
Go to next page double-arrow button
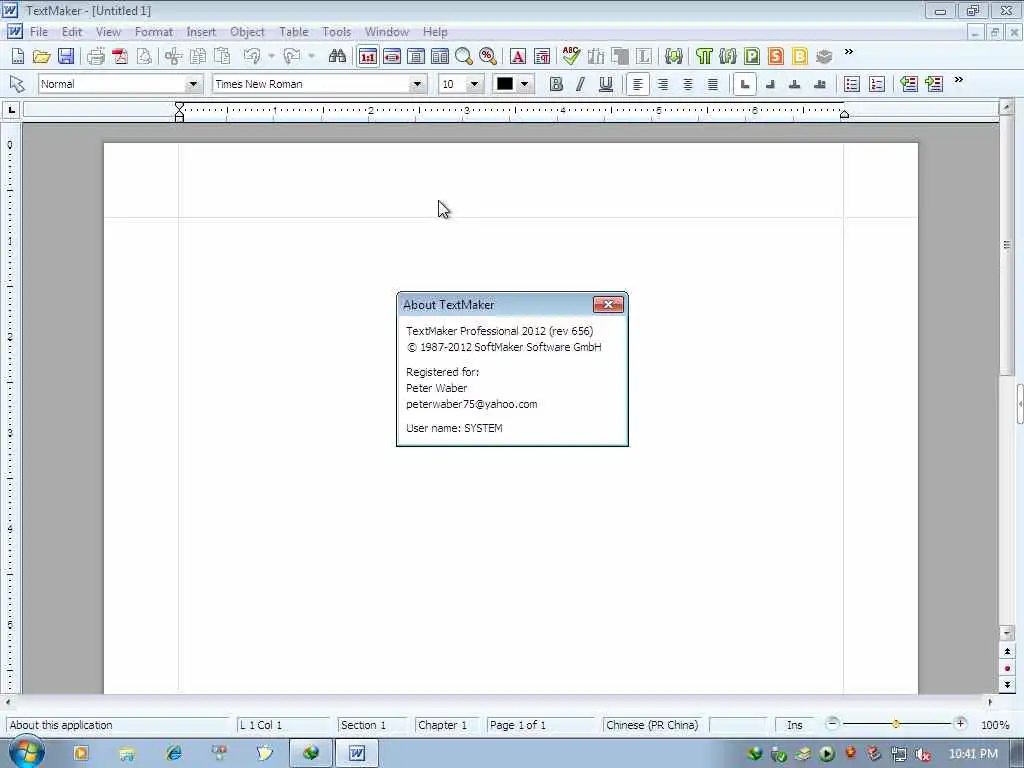pos(1007,684)
